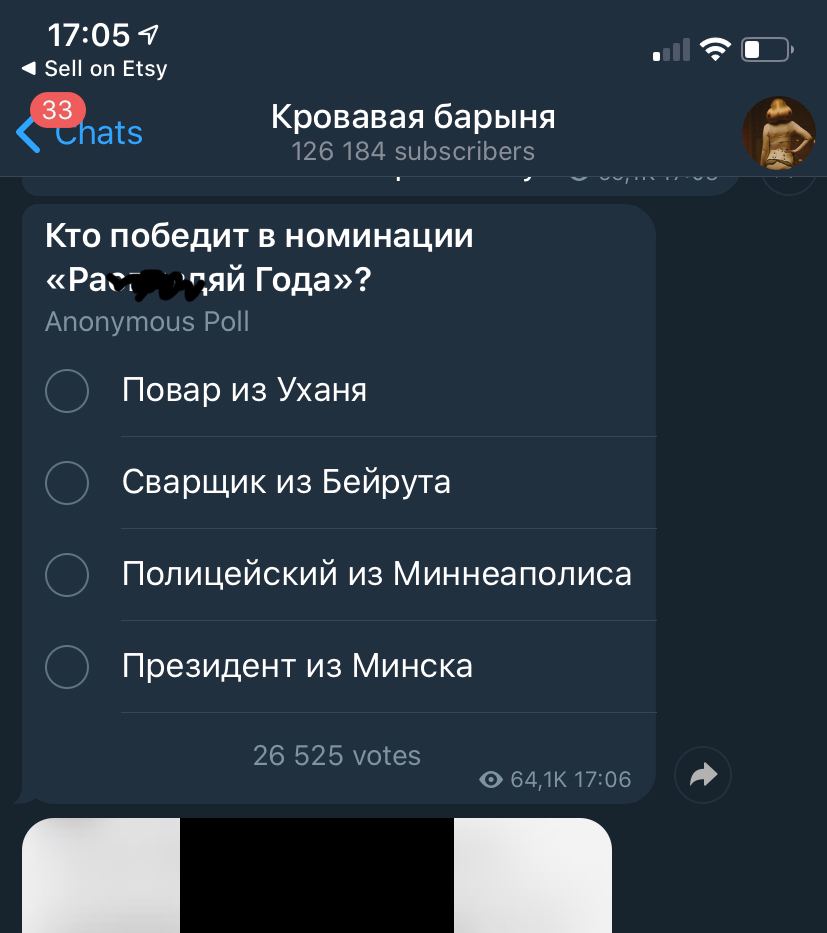The height and width of the screenshot is (933, 827).
Task: Open the channel profile avatar
Action: 778,133
